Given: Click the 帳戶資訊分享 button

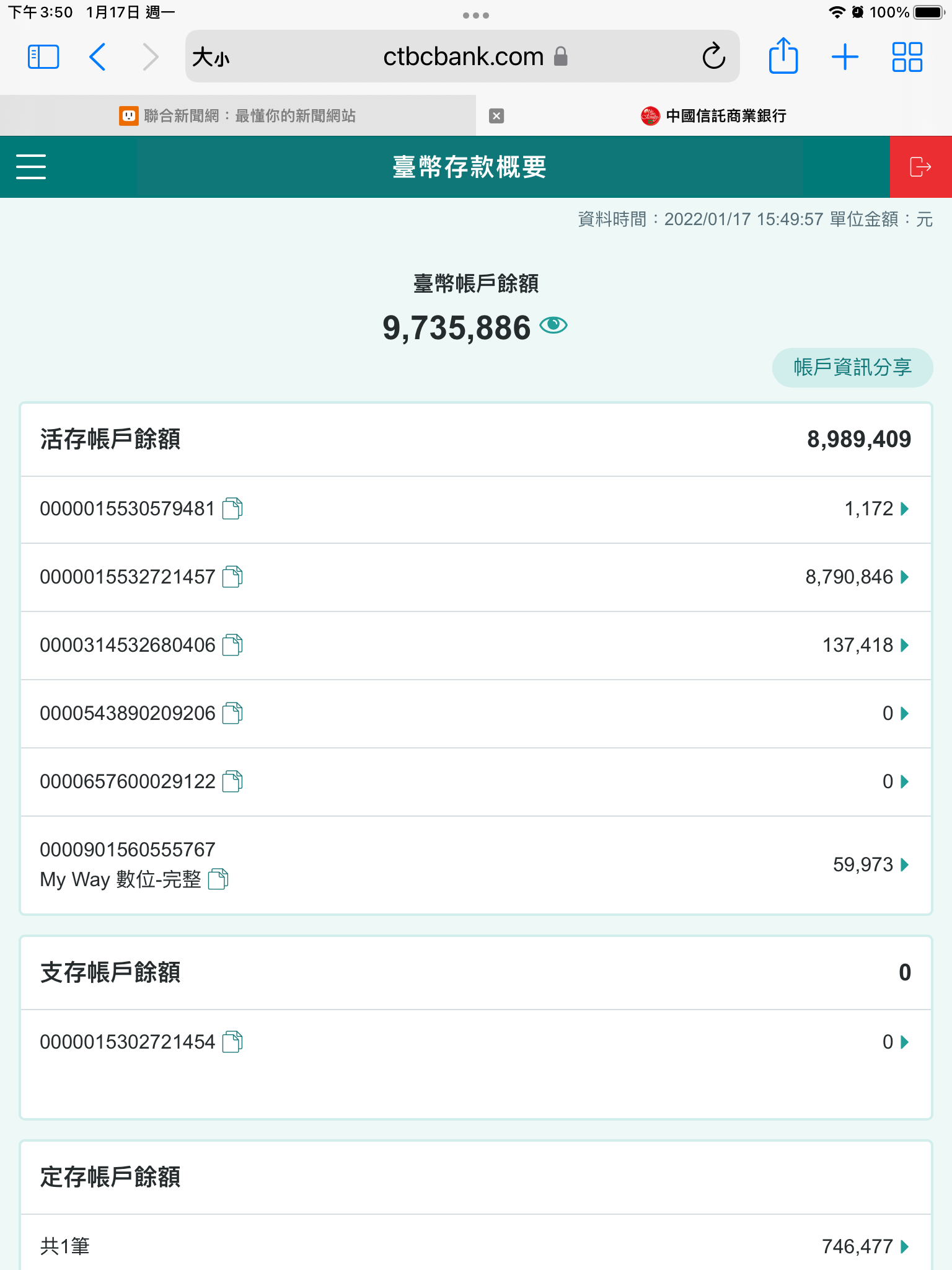Looking at the screenshot, I should [x=852, y=367].
